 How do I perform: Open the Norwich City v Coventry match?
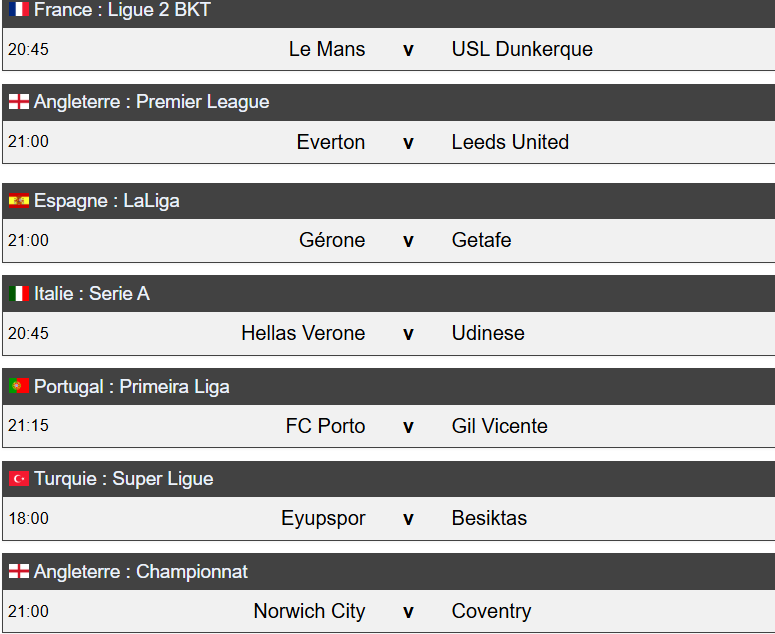408,611
